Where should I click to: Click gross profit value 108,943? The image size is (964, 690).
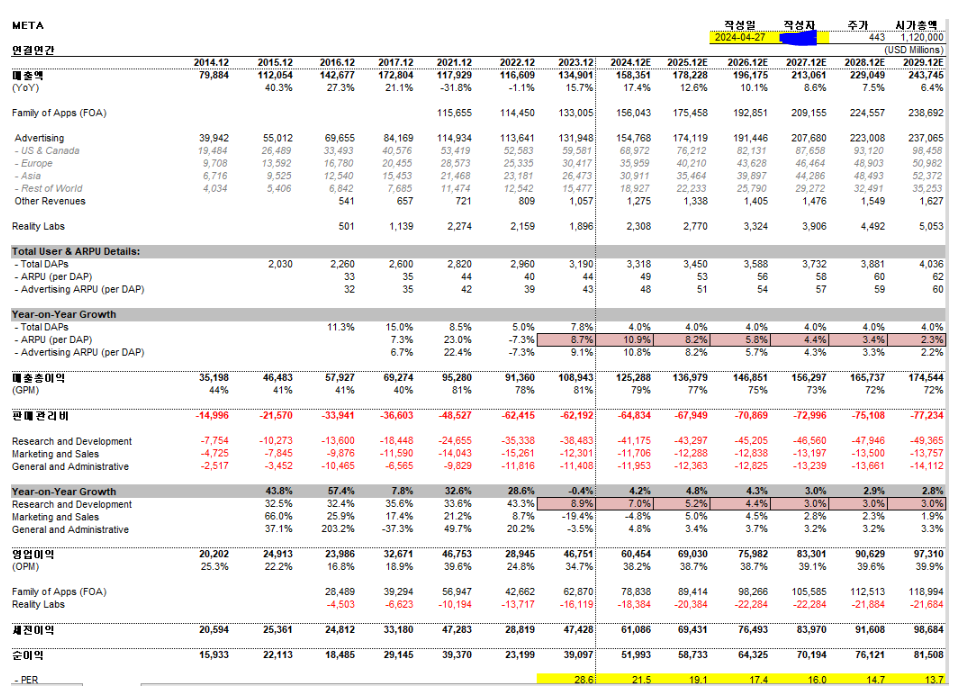[x=575, y=378]
